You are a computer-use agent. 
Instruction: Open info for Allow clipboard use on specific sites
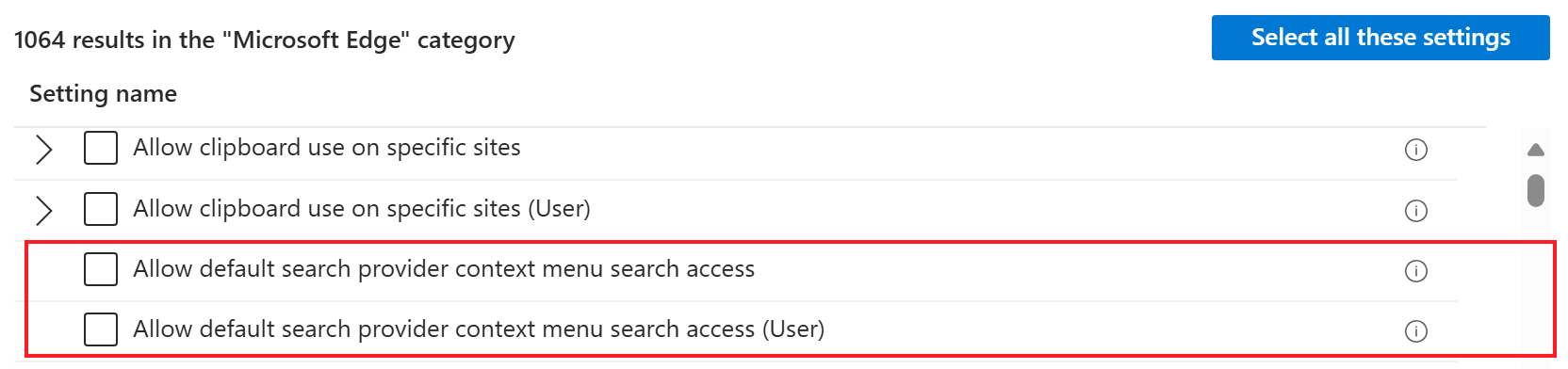click(1415, 150)
